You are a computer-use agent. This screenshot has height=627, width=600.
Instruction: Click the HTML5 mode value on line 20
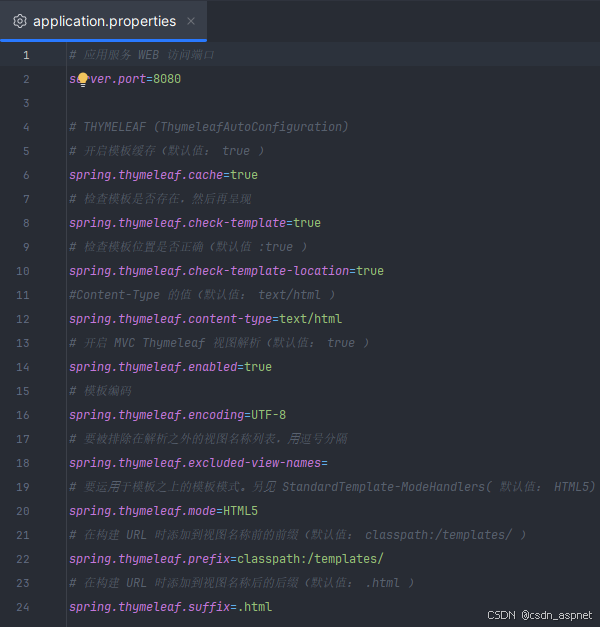point(240,511)
